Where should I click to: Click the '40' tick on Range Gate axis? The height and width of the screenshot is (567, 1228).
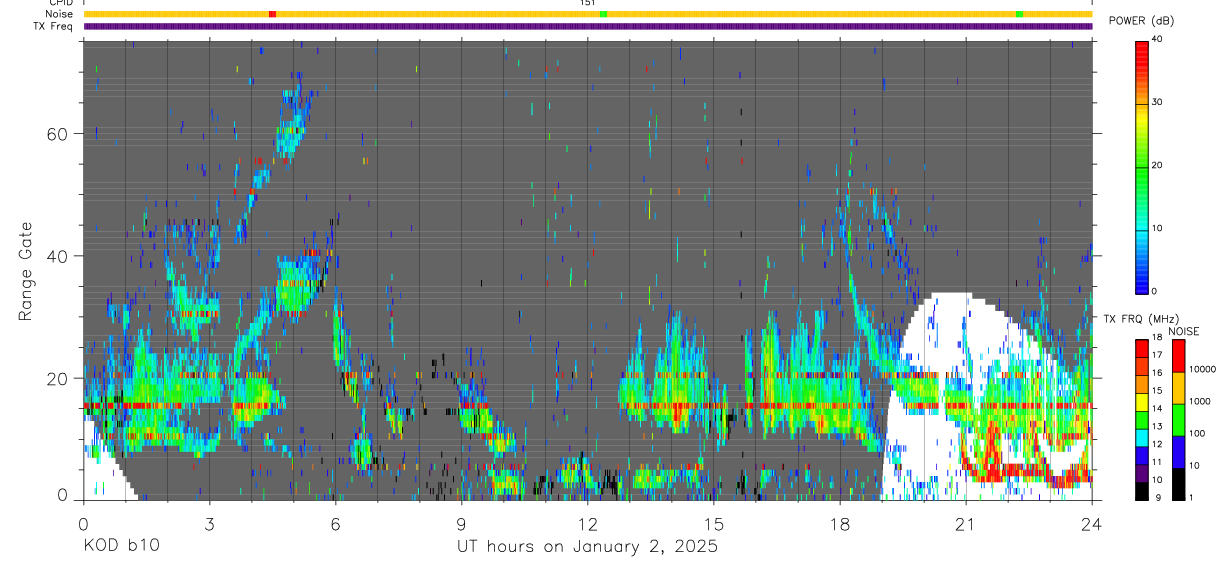[56, 256]
